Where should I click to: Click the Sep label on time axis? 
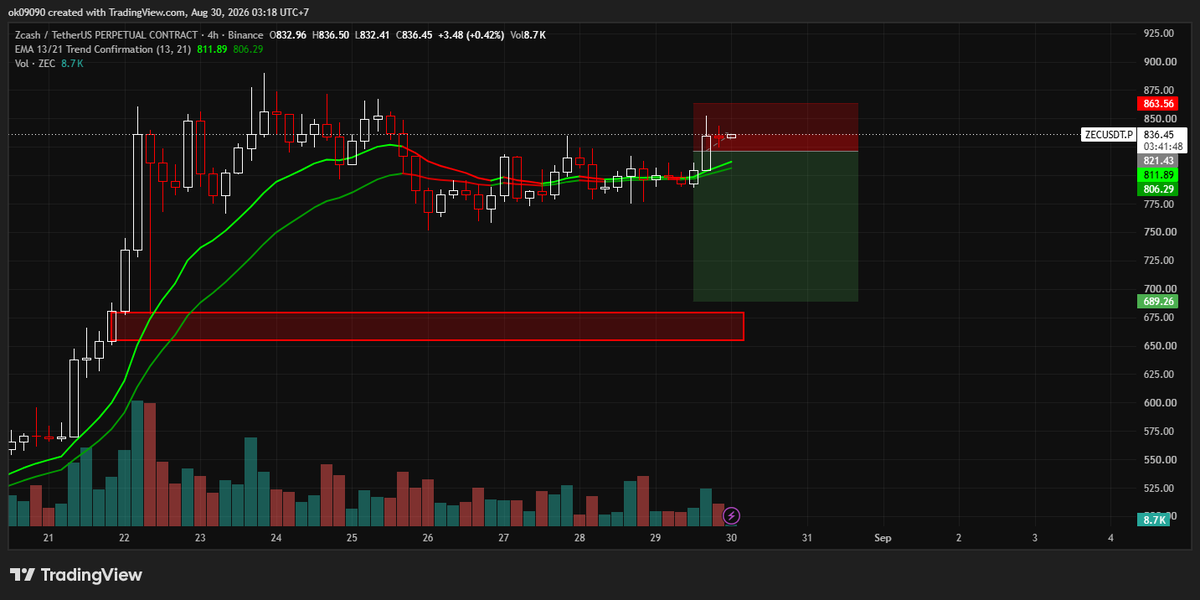(882, 538)
